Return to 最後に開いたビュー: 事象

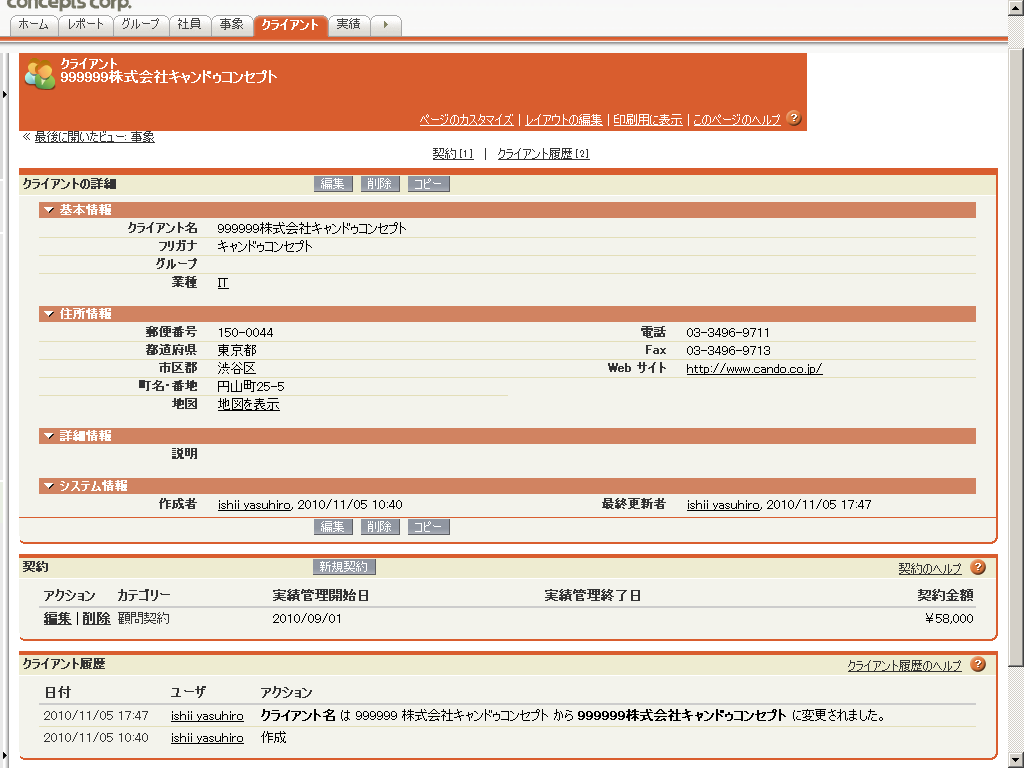tap(94, 137)
